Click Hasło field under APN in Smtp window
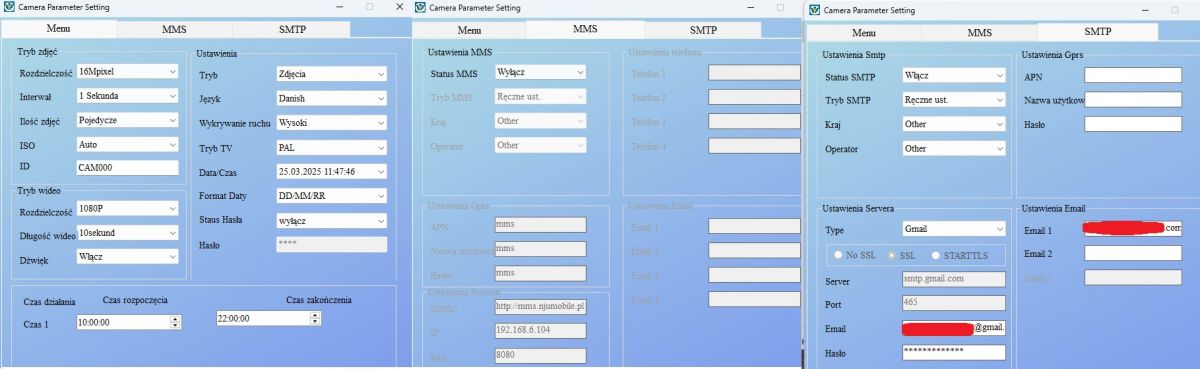1200x369 pixels. click(1132, 124)
